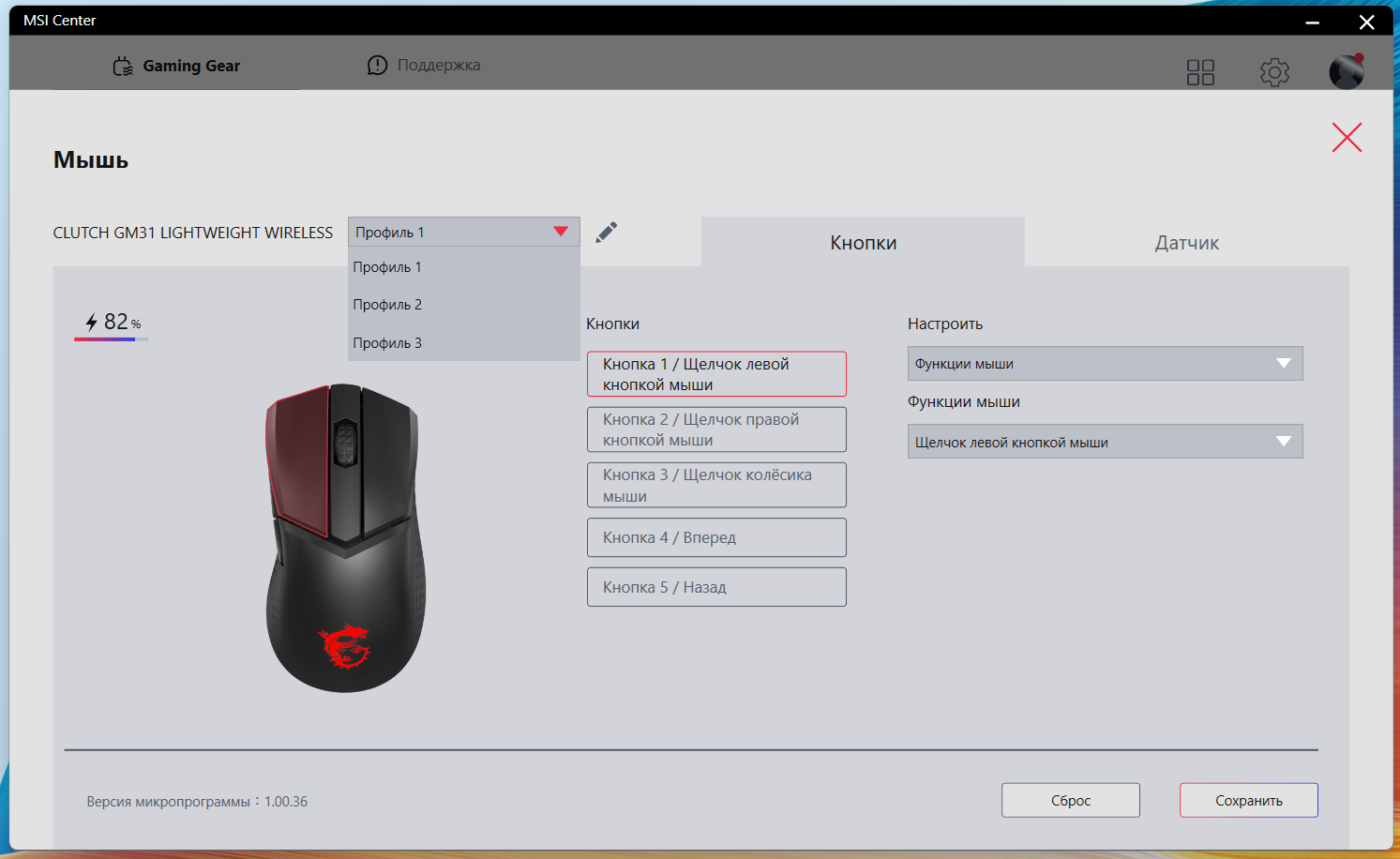The image size is (1400, 859).
Task: Close the mouse panel with red X
Action: tap(1347, 138)
